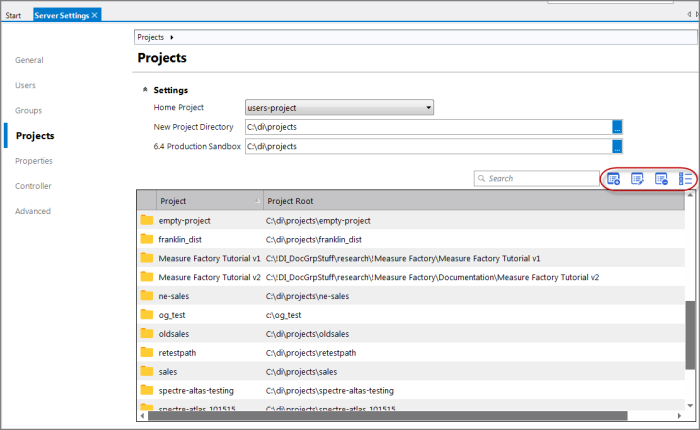Click the path C:\di\projects\oldsales

tap(308, 334)
